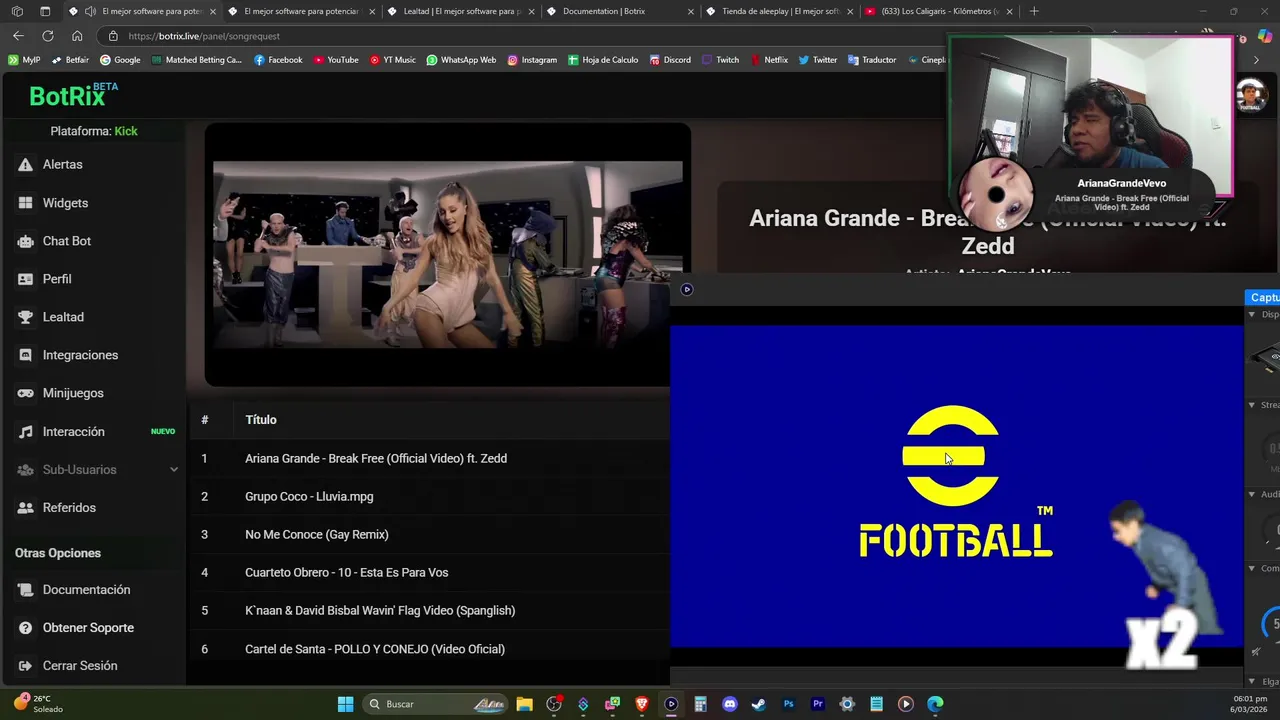Click the Cerrar Sesión logout icon

click(25, 666)
